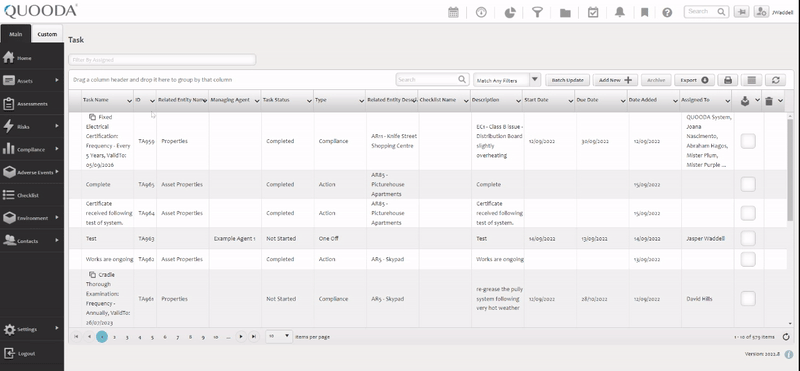The height and width of the screenshot is (371, 800).
Task: Tick the checkbox for task TA961
Action: pos(747,299)
